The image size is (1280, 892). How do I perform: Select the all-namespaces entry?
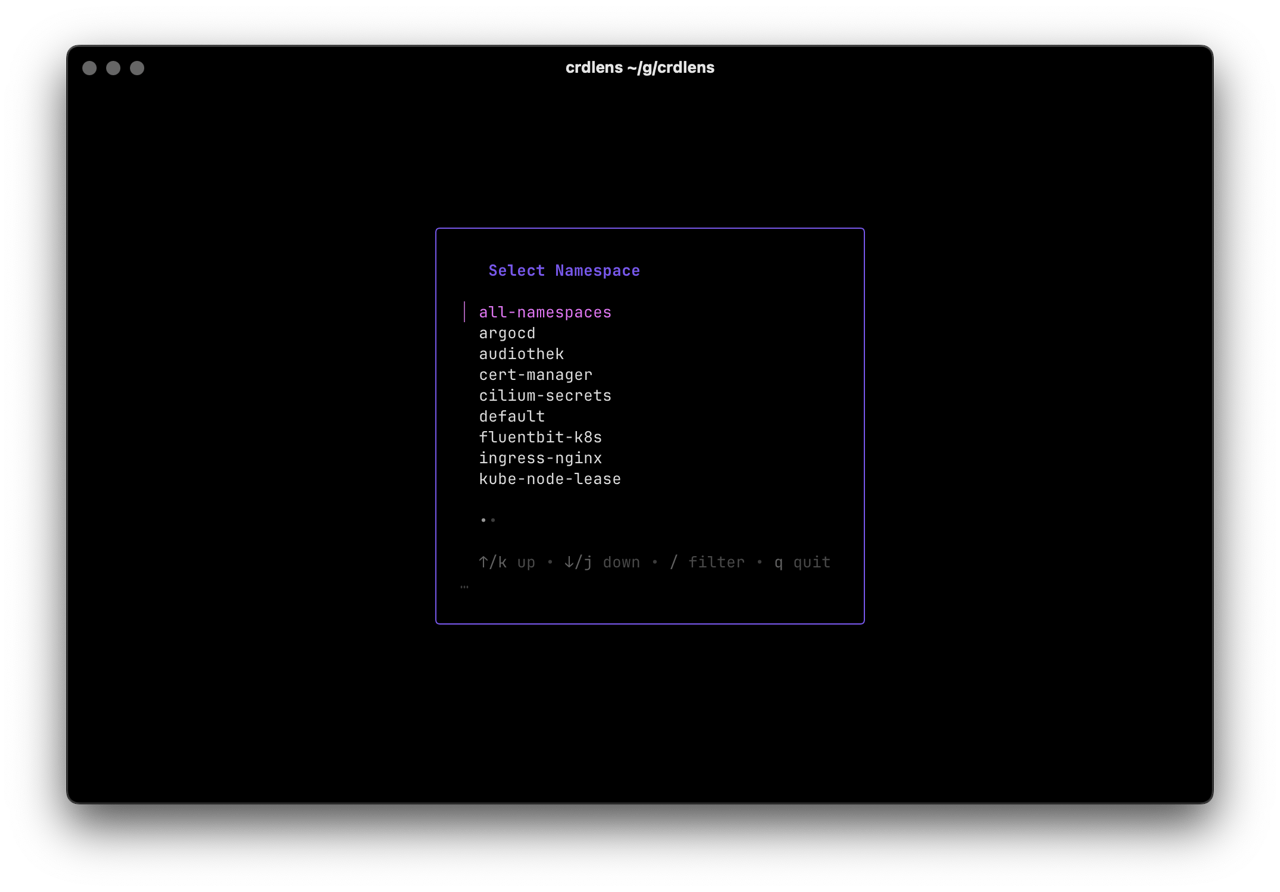(x=545, y=312)
